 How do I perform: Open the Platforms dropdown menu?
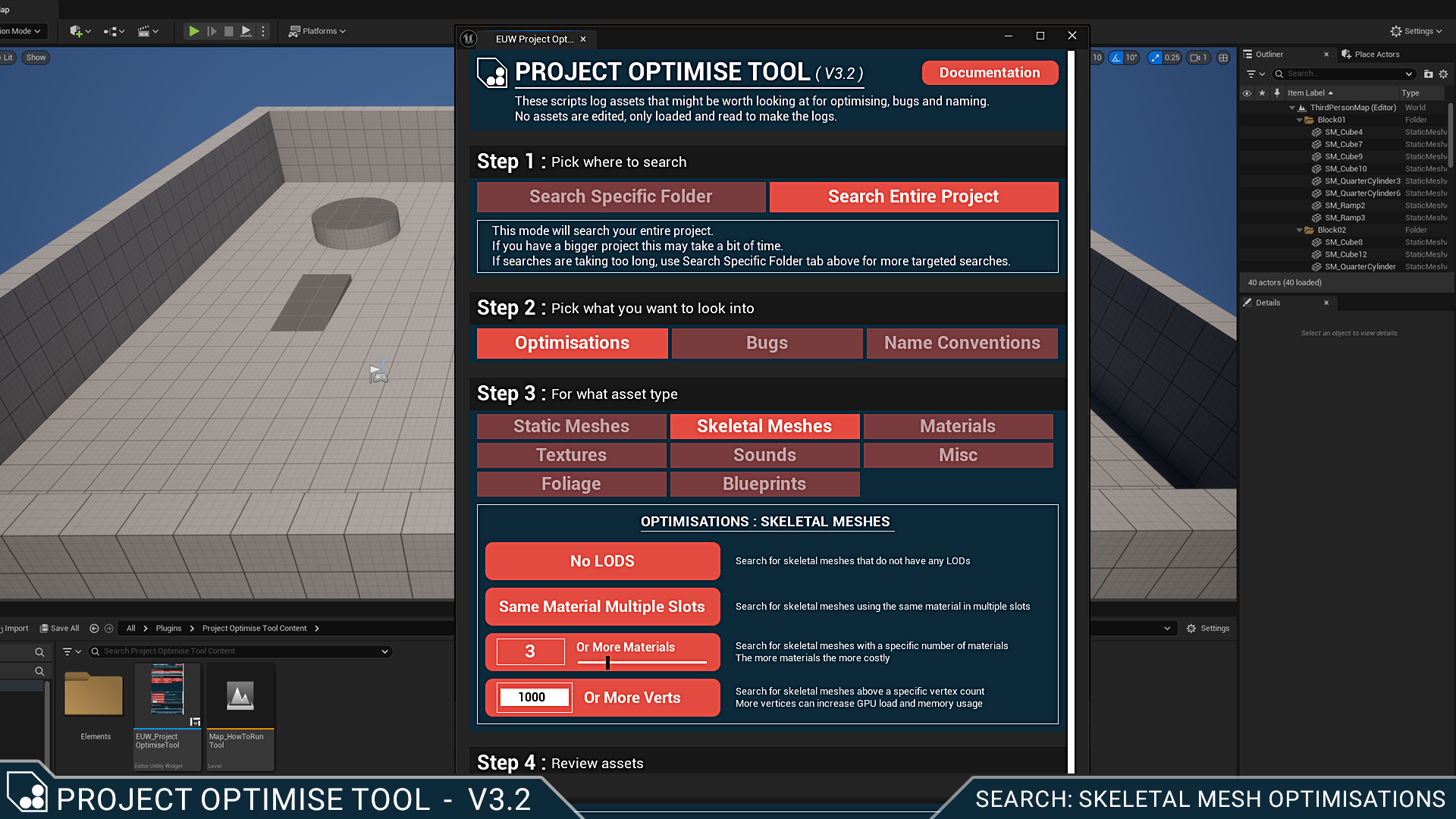(x=317, y=31)
